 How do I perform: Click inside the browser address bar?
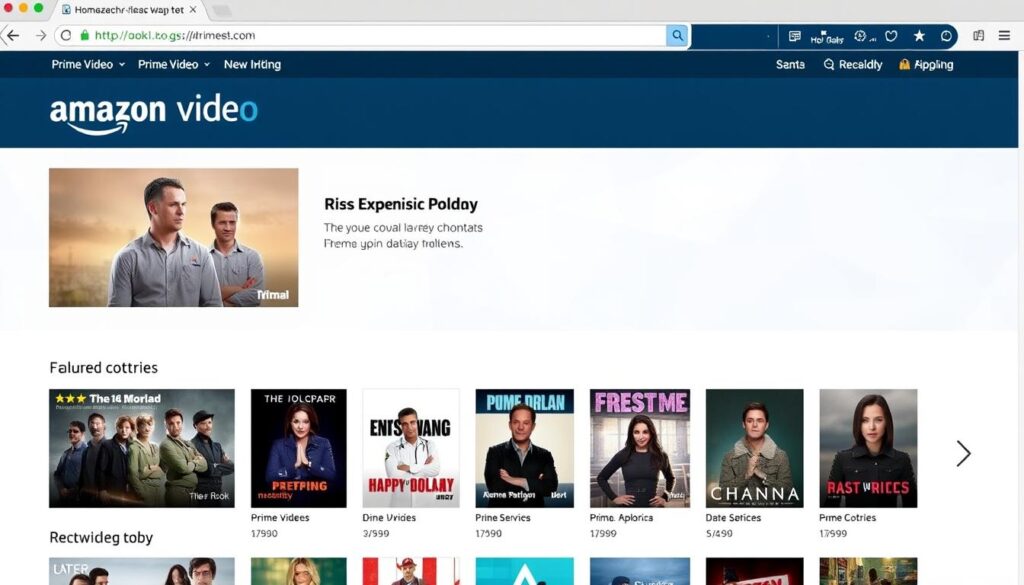350,34
